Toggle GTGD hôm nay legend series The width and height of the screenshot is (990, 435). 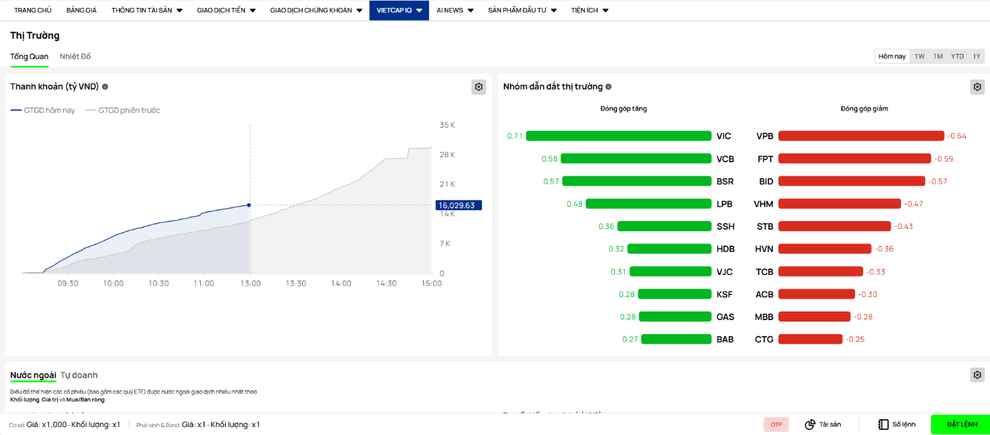pyautogui.click(x=43, y=110)
